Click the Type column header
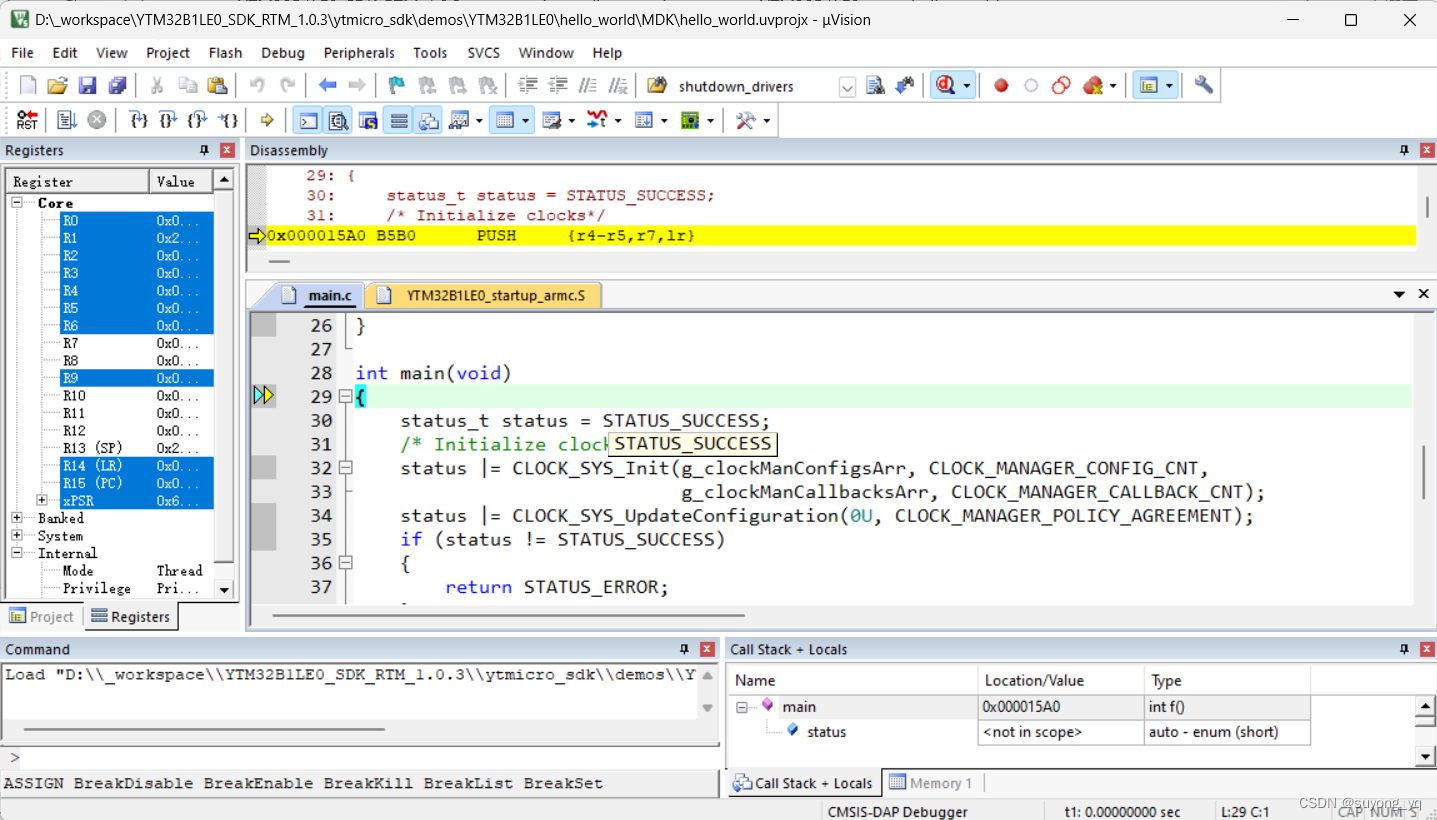Image resolution: width=1437 pixels, height=820 pixels. 1227,680
